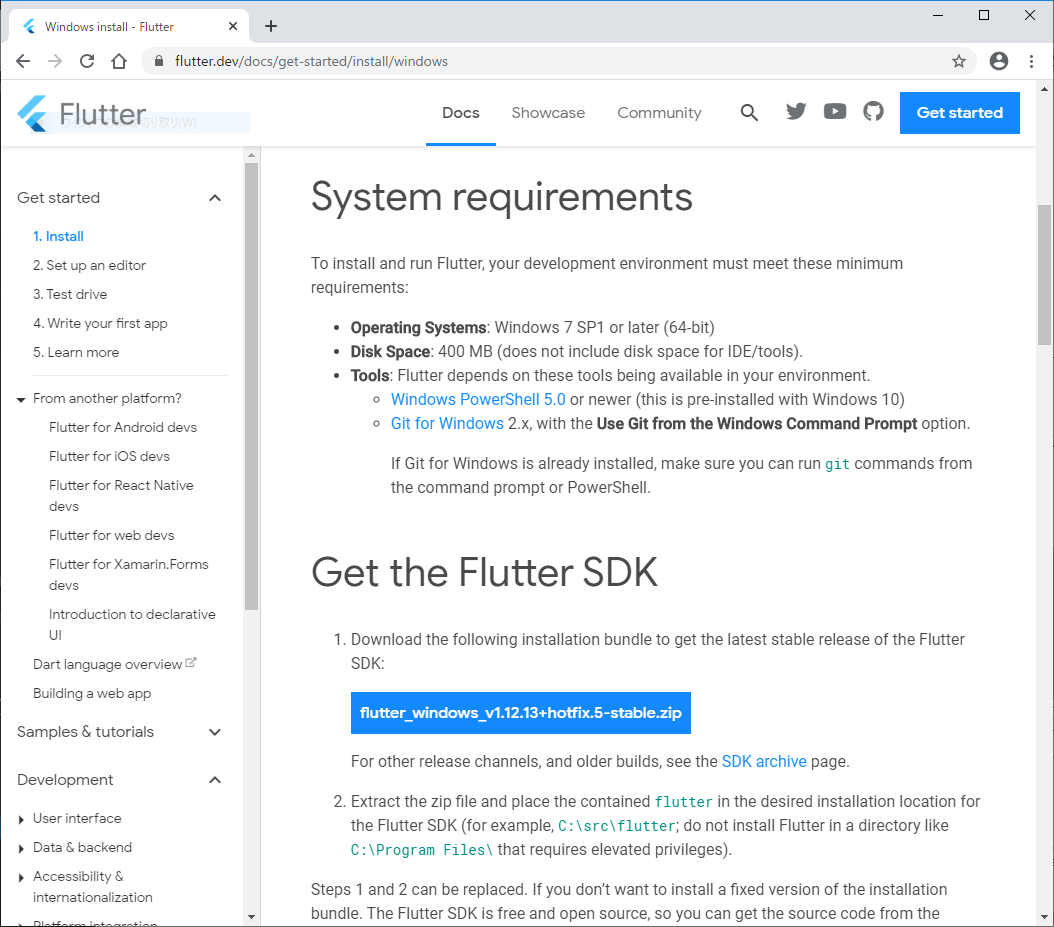Image resolution: width=1054 pixels, height=927 pixels.
Task: Open Flutter's Twitter icon link
Action: 796,112
